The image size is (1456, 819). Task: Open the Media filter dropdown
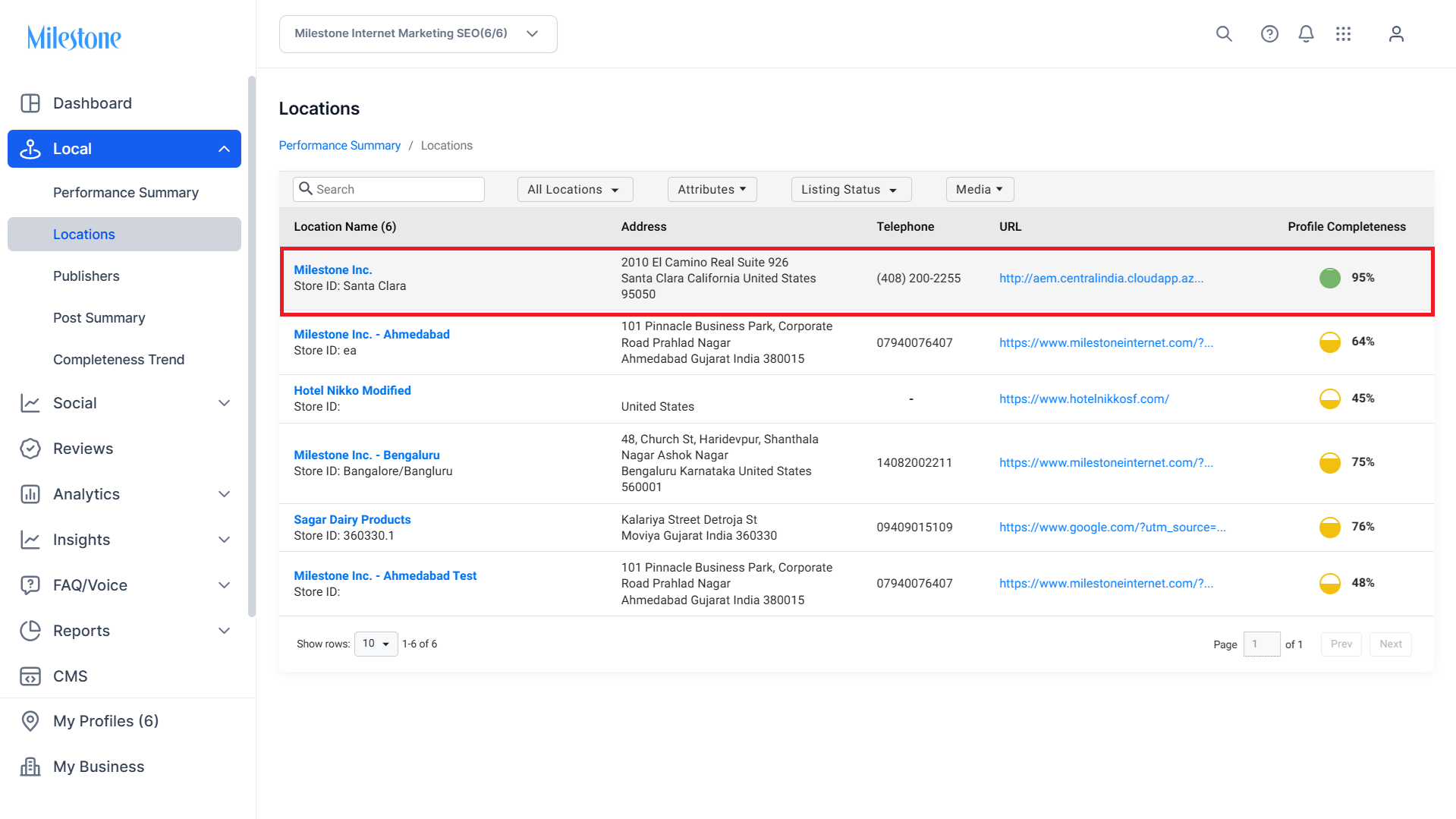980,190
